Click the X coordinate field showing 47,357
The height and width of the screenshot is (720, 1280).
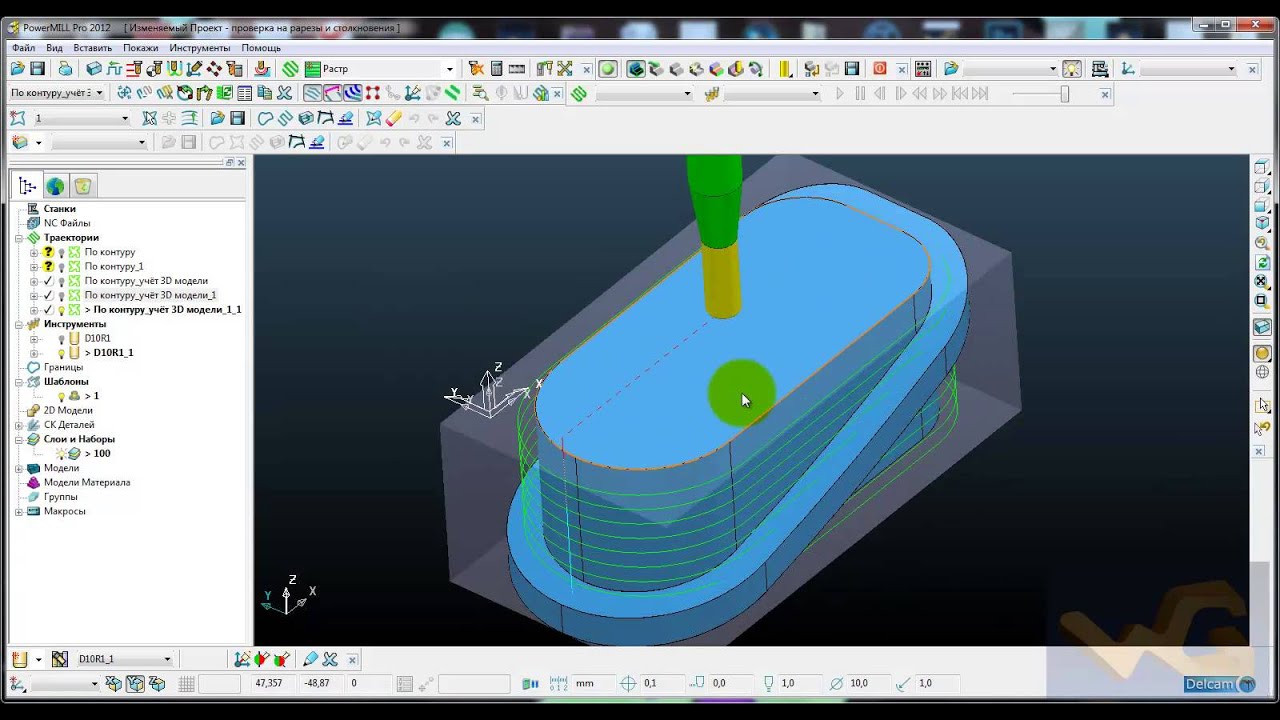[275, 683]
